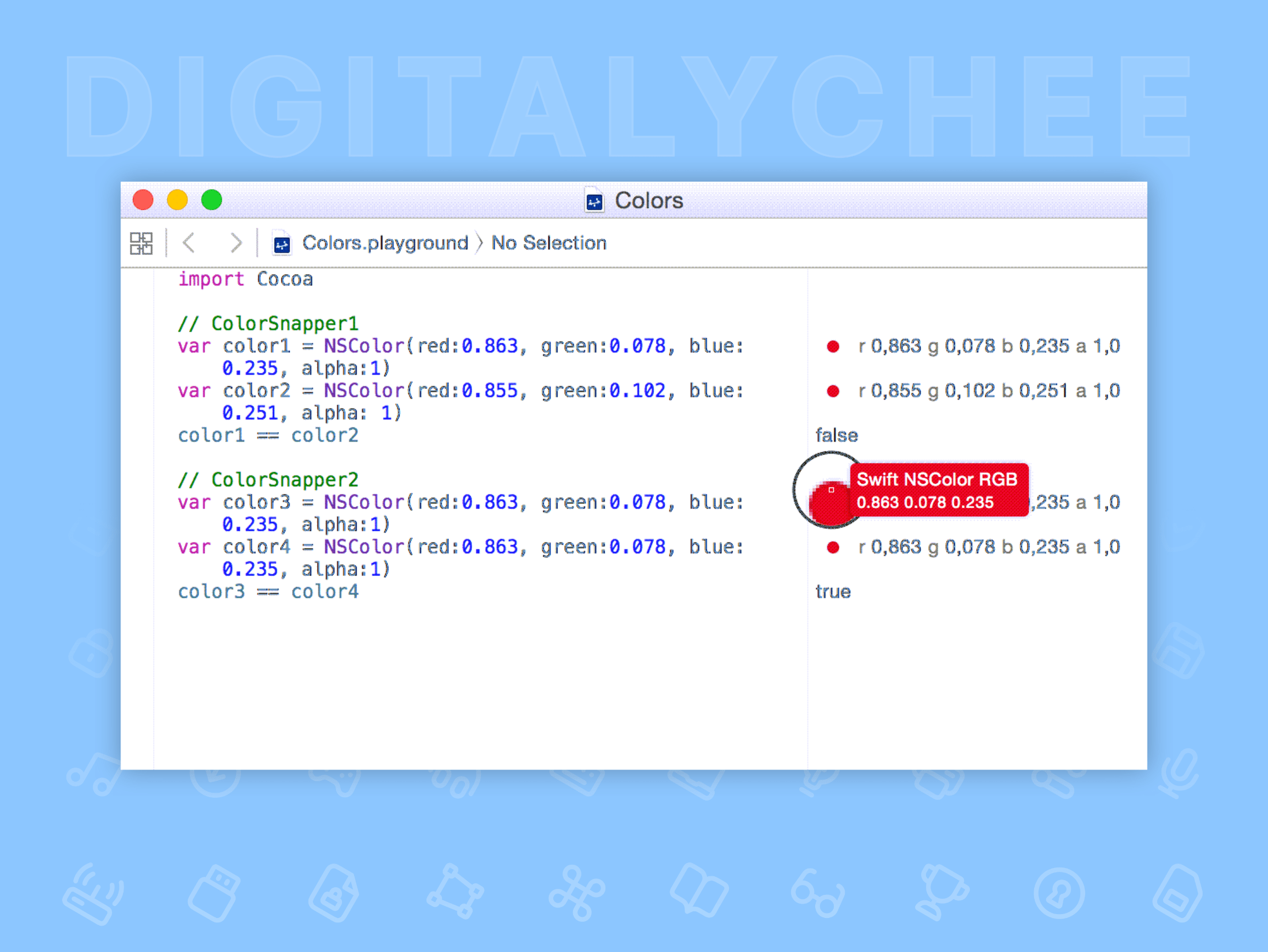Click the Swift NSColor RGB tooltip
This screenshot has width=1268, height=952.
pos(939,490)
